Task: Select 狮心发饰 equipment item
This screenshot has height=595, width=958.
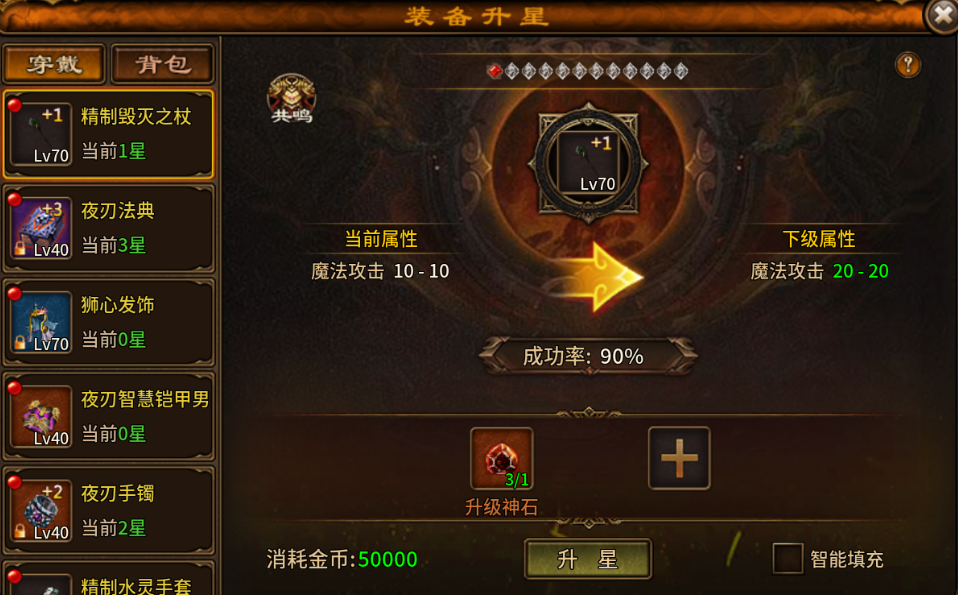Action: [109, 323]
